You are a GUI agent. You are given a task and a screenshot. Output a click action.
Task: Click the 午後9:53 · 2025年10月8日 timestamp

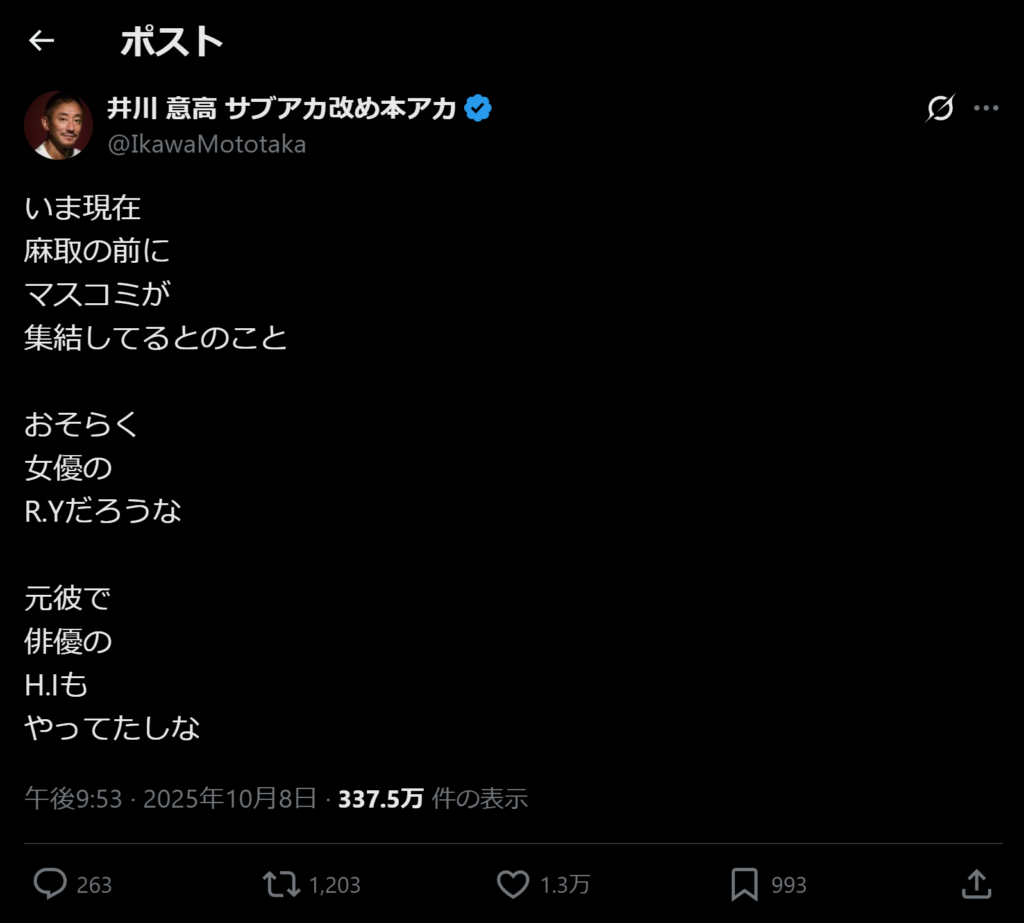click(170, 798)
